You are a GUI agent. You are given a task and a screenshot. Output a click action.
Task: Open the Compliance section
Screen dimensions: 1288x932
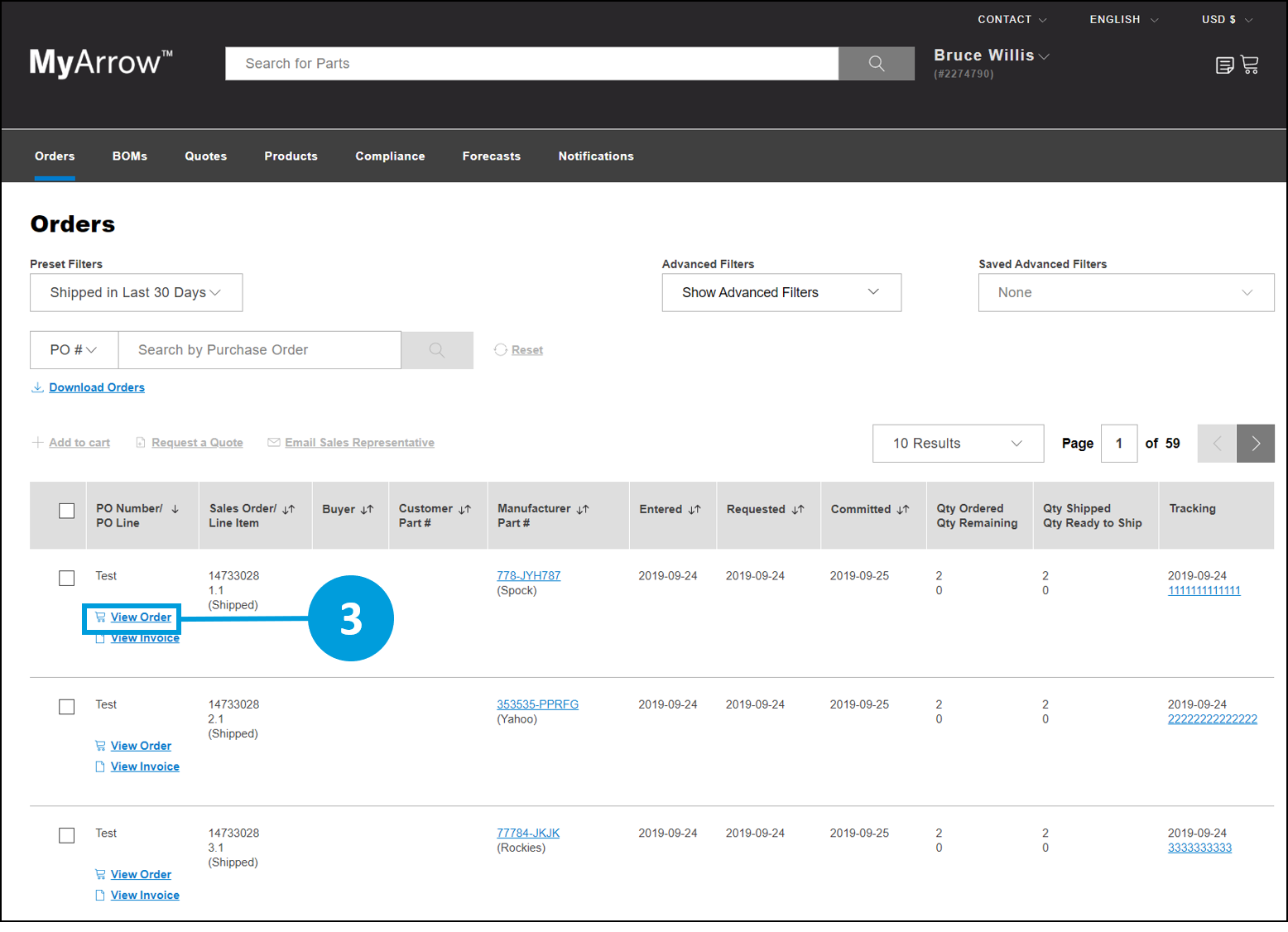[x=390, y=156]
